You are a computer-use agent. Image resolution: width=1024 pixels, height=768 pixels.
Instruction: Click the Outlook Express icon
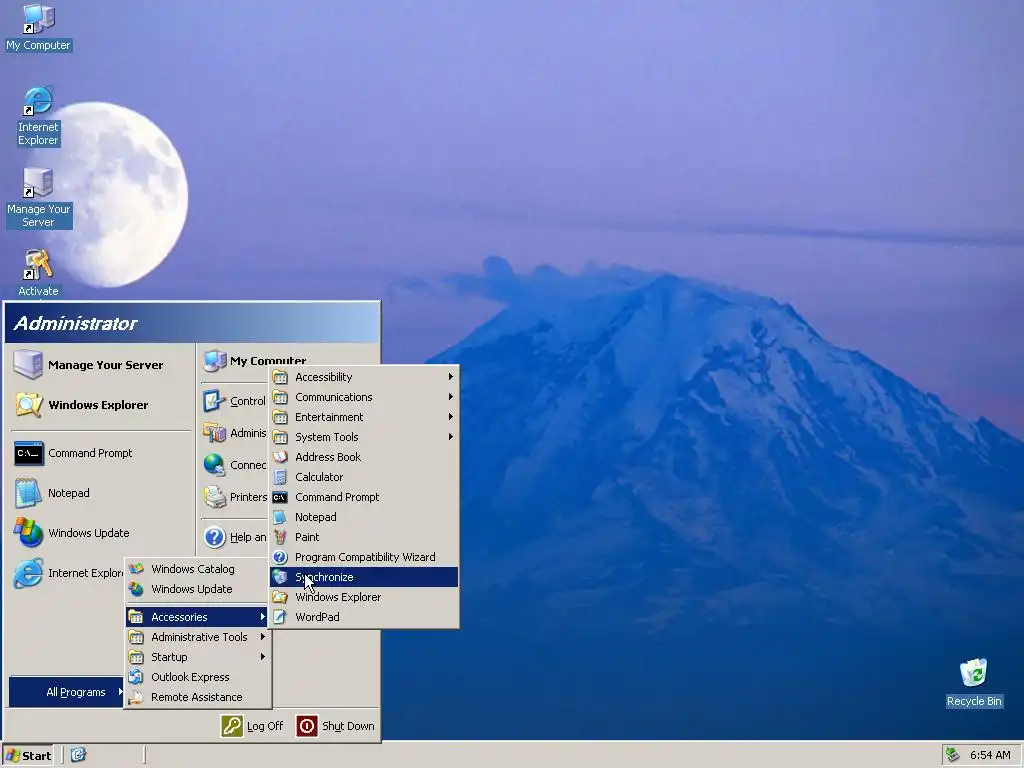pyautogui.click(x=136, y=677)
